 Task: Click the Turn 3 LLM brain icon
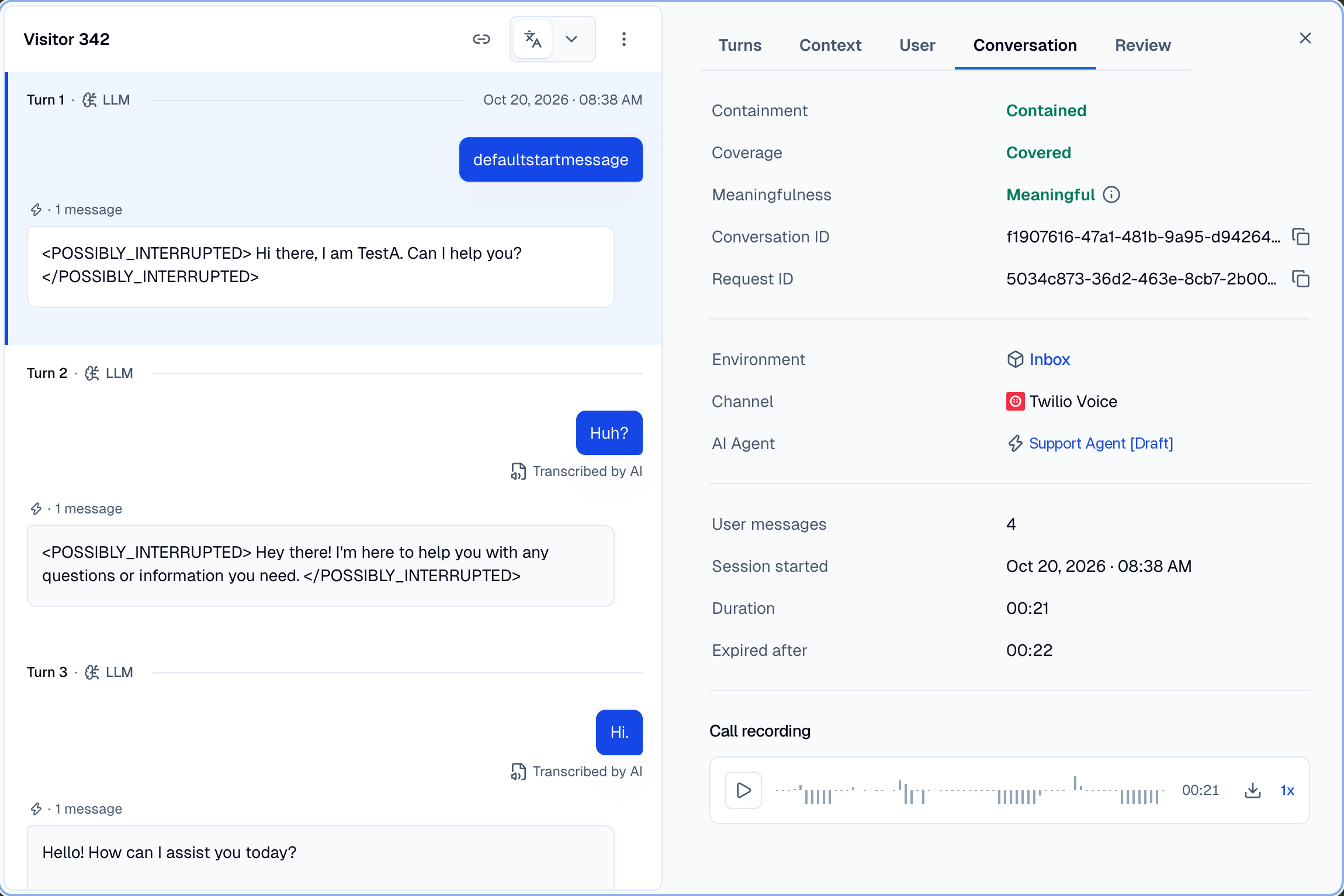coord(92,672)
